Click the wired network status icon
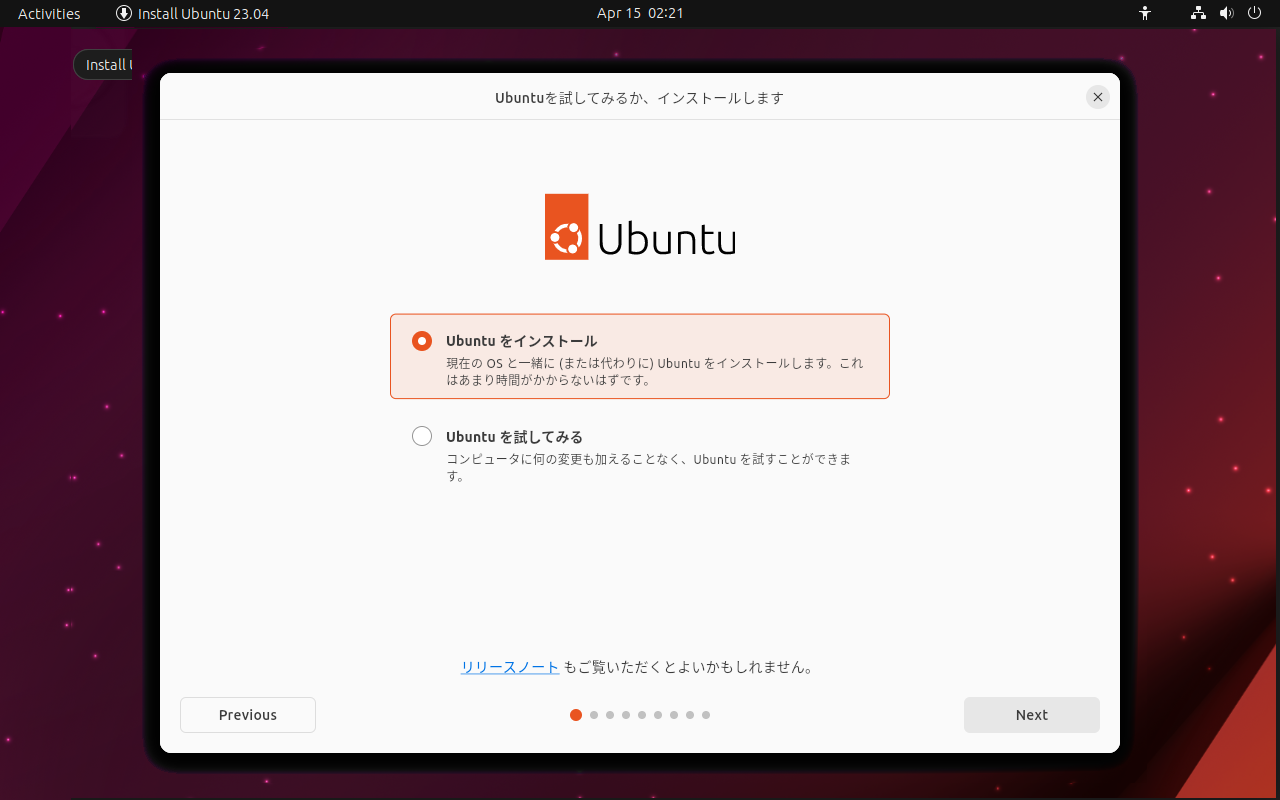The image size is (1280, 800). point(1198,13)
